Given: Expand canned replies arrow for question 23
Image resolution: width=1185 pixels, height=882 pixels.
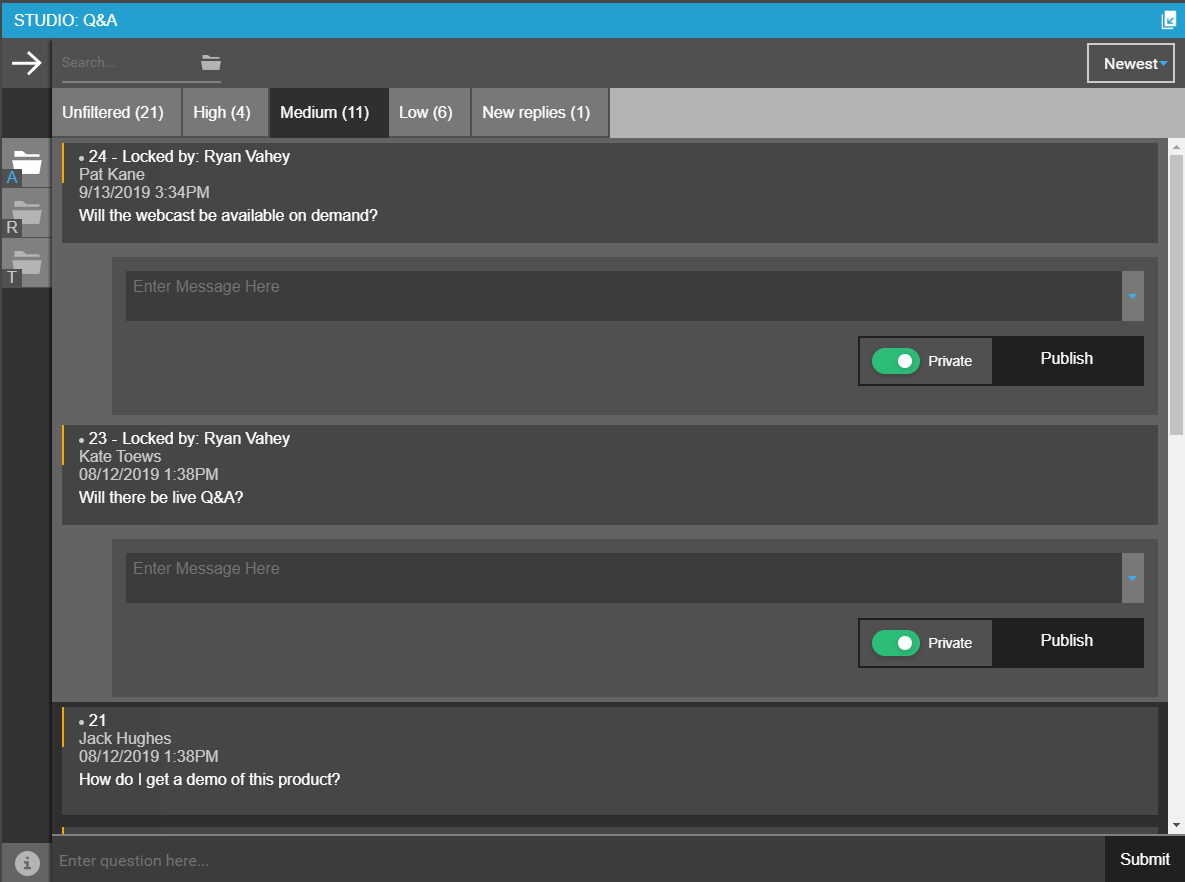Looking at the screenshot, I should point(1132,579).
